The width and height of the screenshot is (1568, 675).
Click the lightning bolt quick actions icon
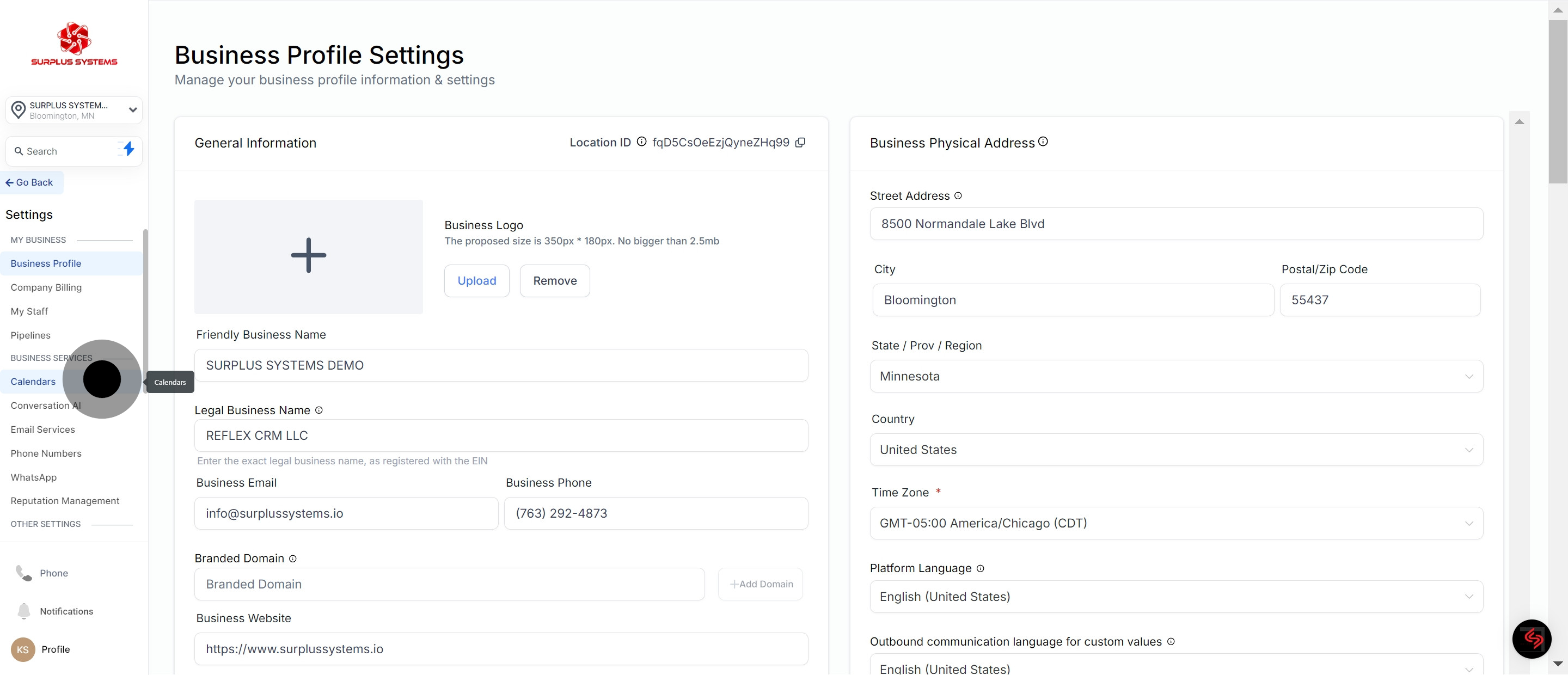click(x=128, y=149)
